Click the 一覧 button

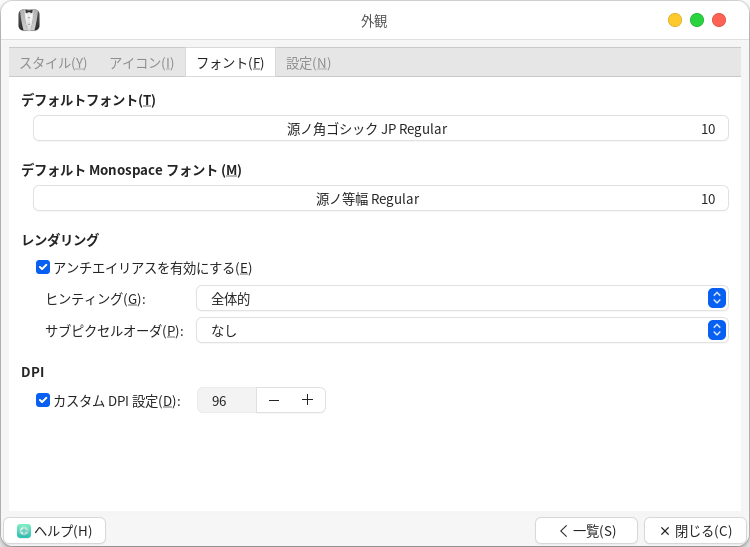(586, 531)
